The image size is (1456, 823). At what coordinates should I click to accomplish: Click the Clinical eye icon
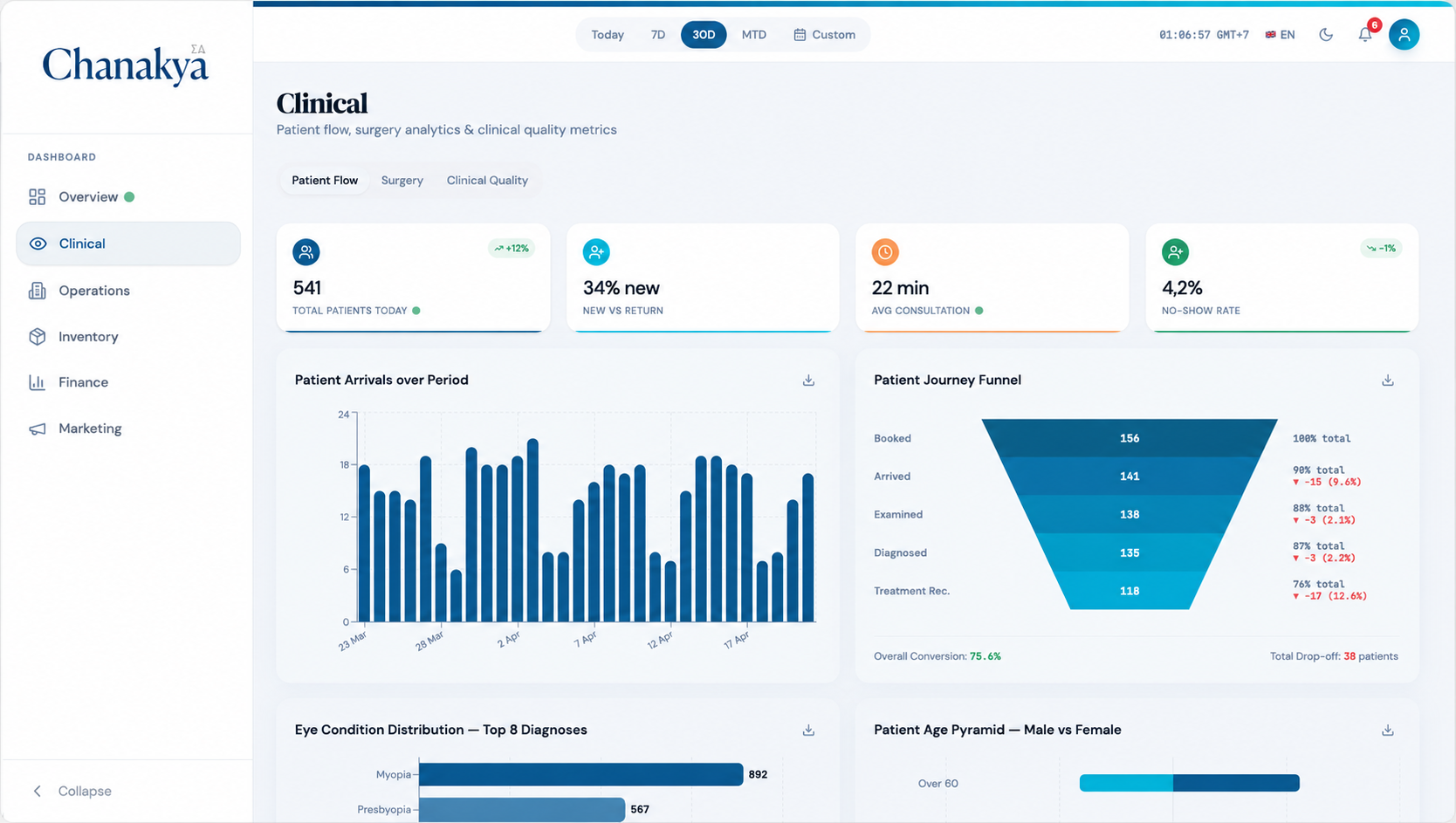coord(38,243)
